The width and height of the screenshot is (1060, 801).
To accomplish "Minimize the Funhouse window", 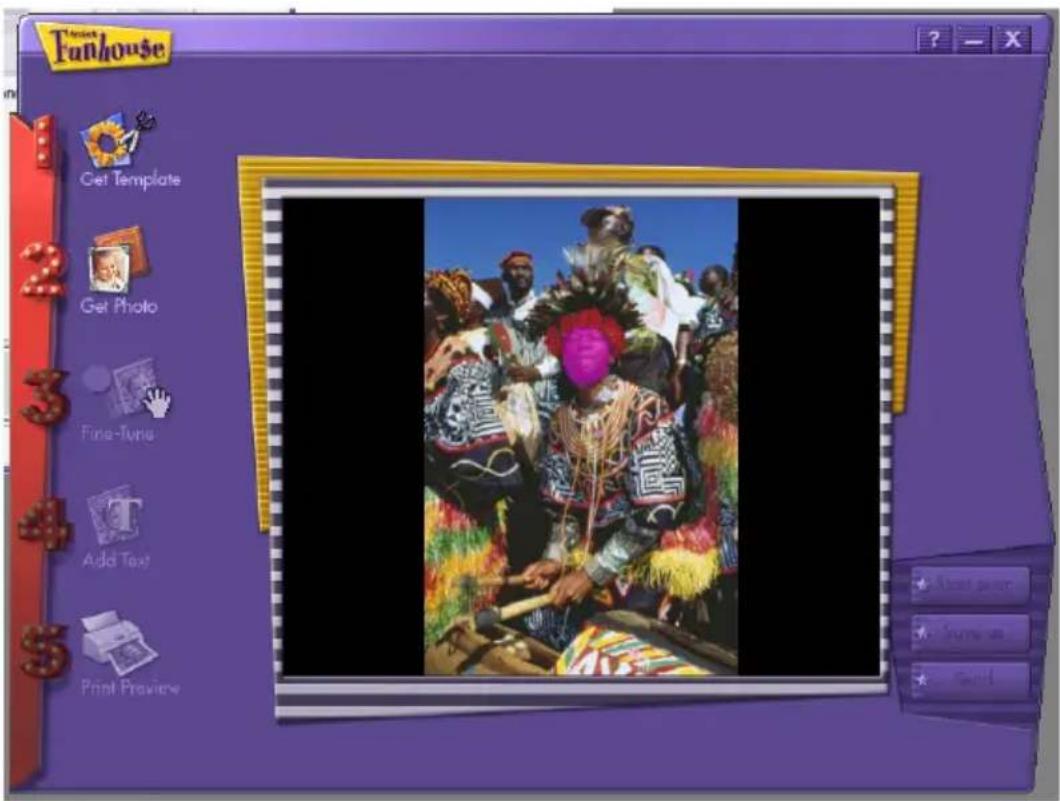I will [x=973, y=40].
